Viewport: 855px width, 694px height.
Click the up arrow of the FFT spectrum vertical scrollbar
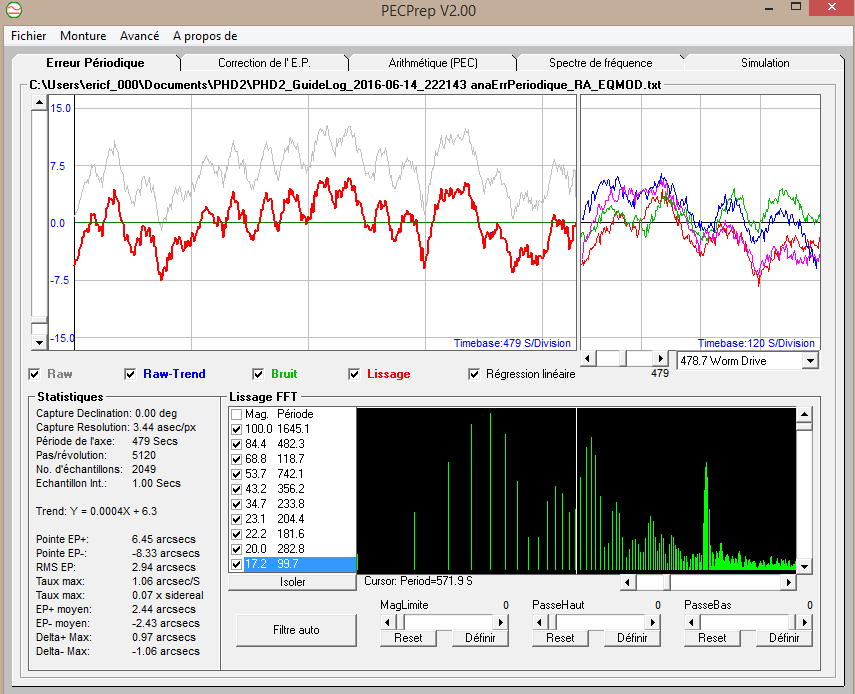[804, 414]
